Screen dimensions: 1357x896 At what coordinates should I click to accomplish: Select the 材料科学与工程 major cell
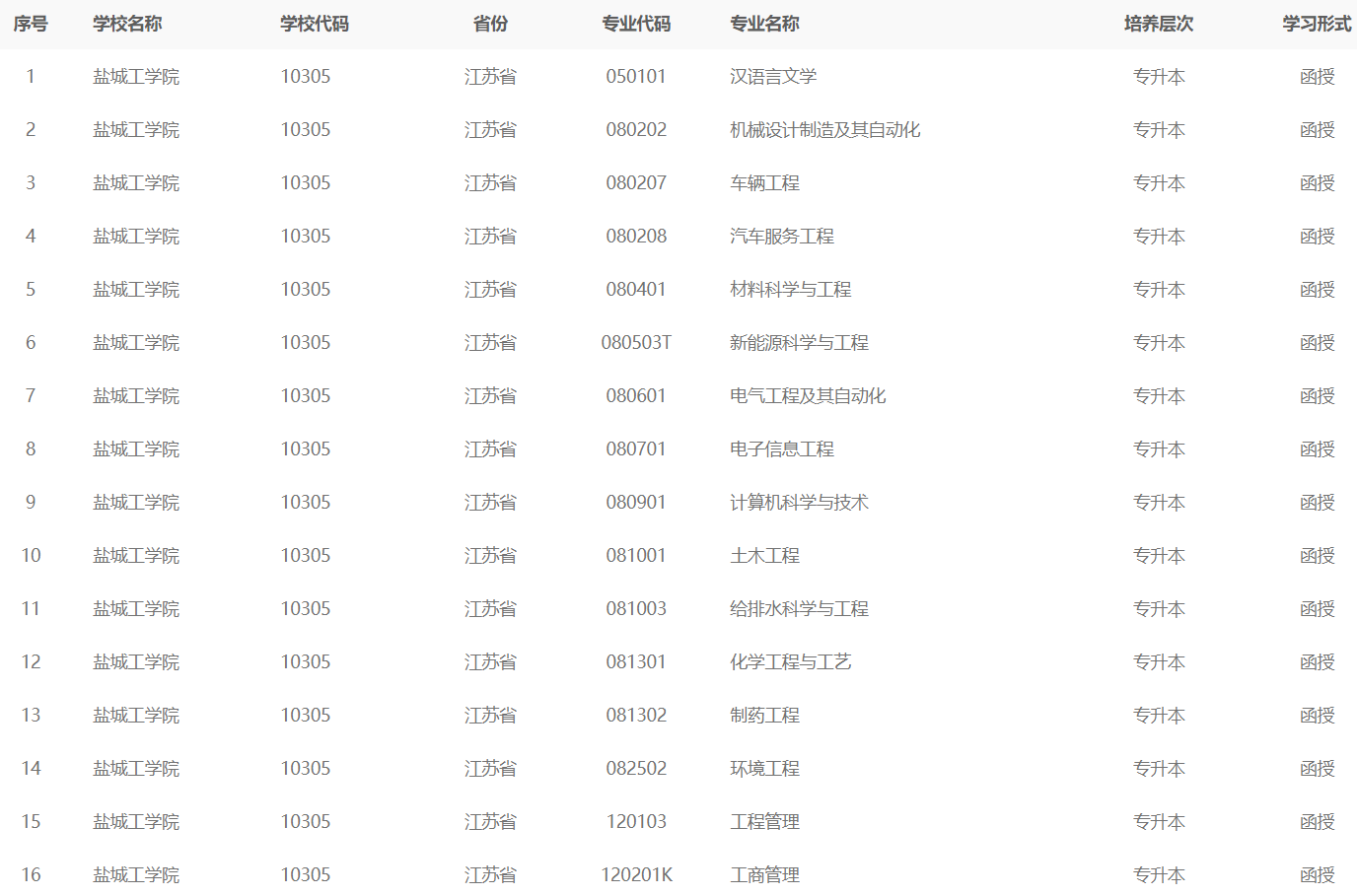click(791, 290)
